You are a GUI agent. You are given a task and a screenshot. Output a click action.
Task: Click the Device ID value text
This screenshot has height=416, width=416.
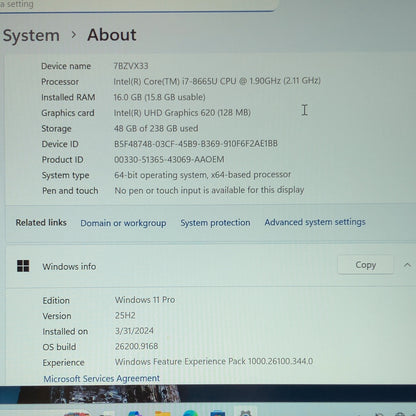coord(196,144)
